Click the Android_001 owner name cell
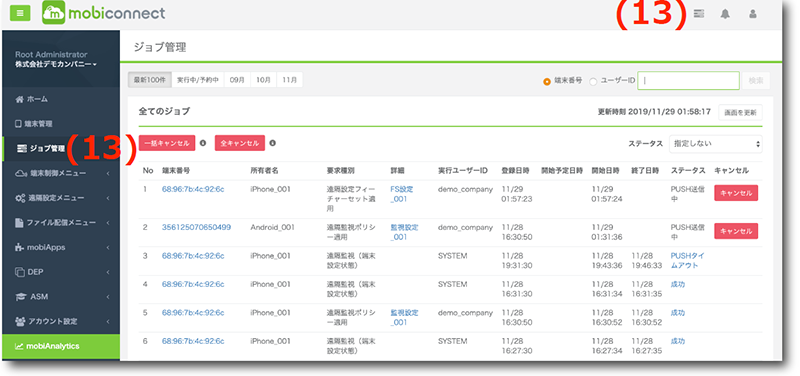Image resolution: width=800 pixels, height=376 pixels. pos(272,227)
